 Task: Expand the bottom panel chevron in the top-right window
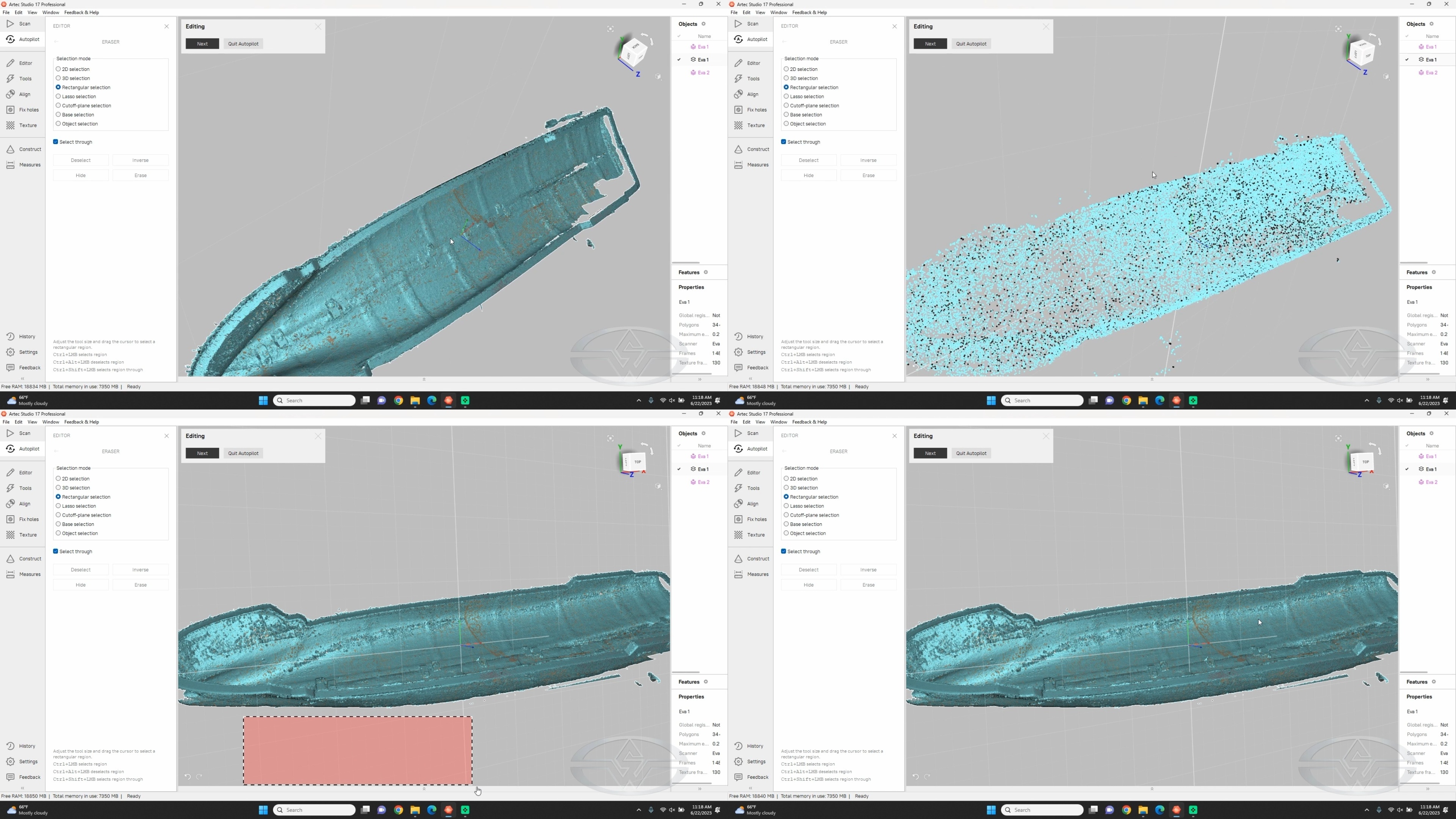point(1152,379)
